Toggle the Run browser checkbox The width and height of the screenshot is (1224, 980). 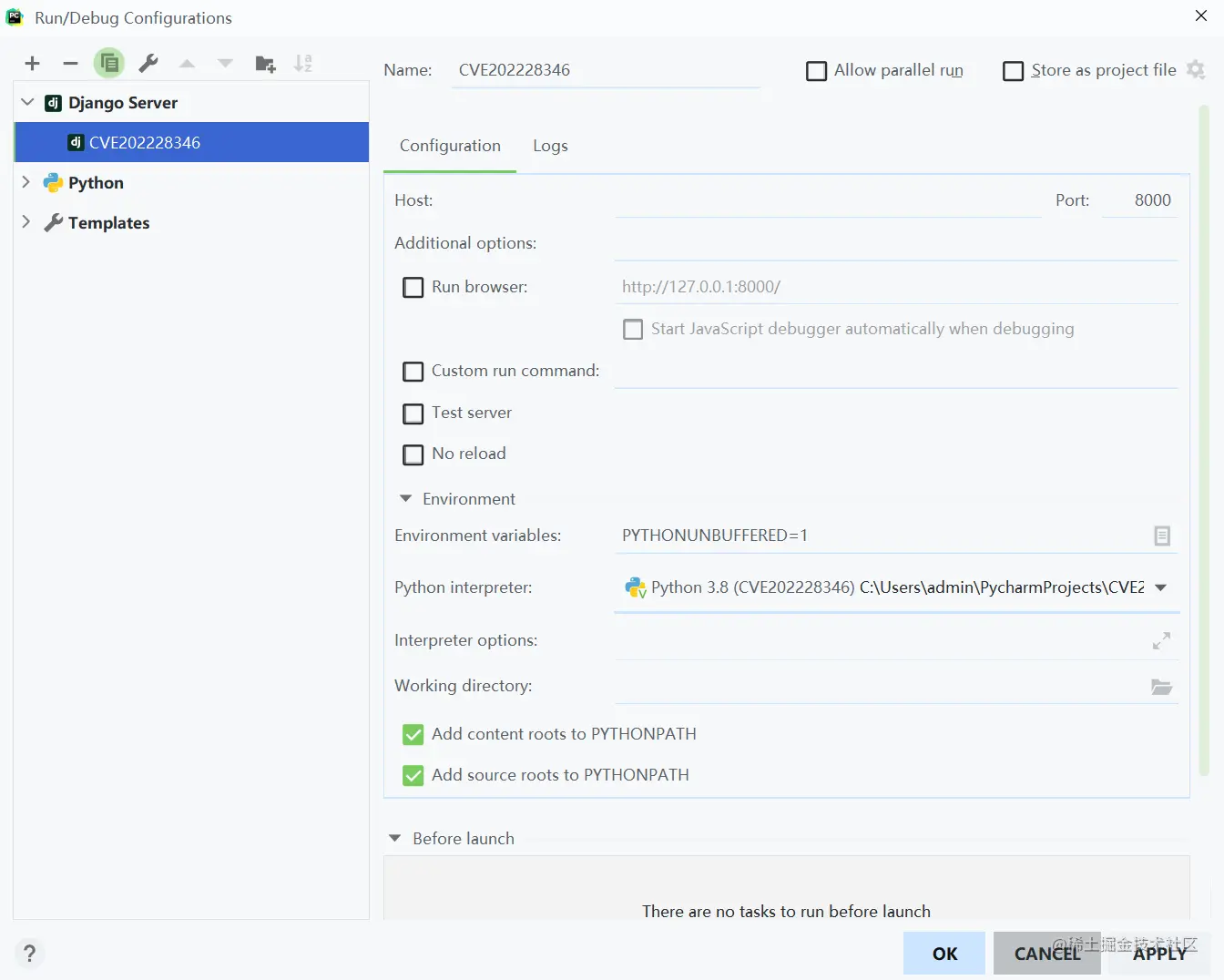413,288
